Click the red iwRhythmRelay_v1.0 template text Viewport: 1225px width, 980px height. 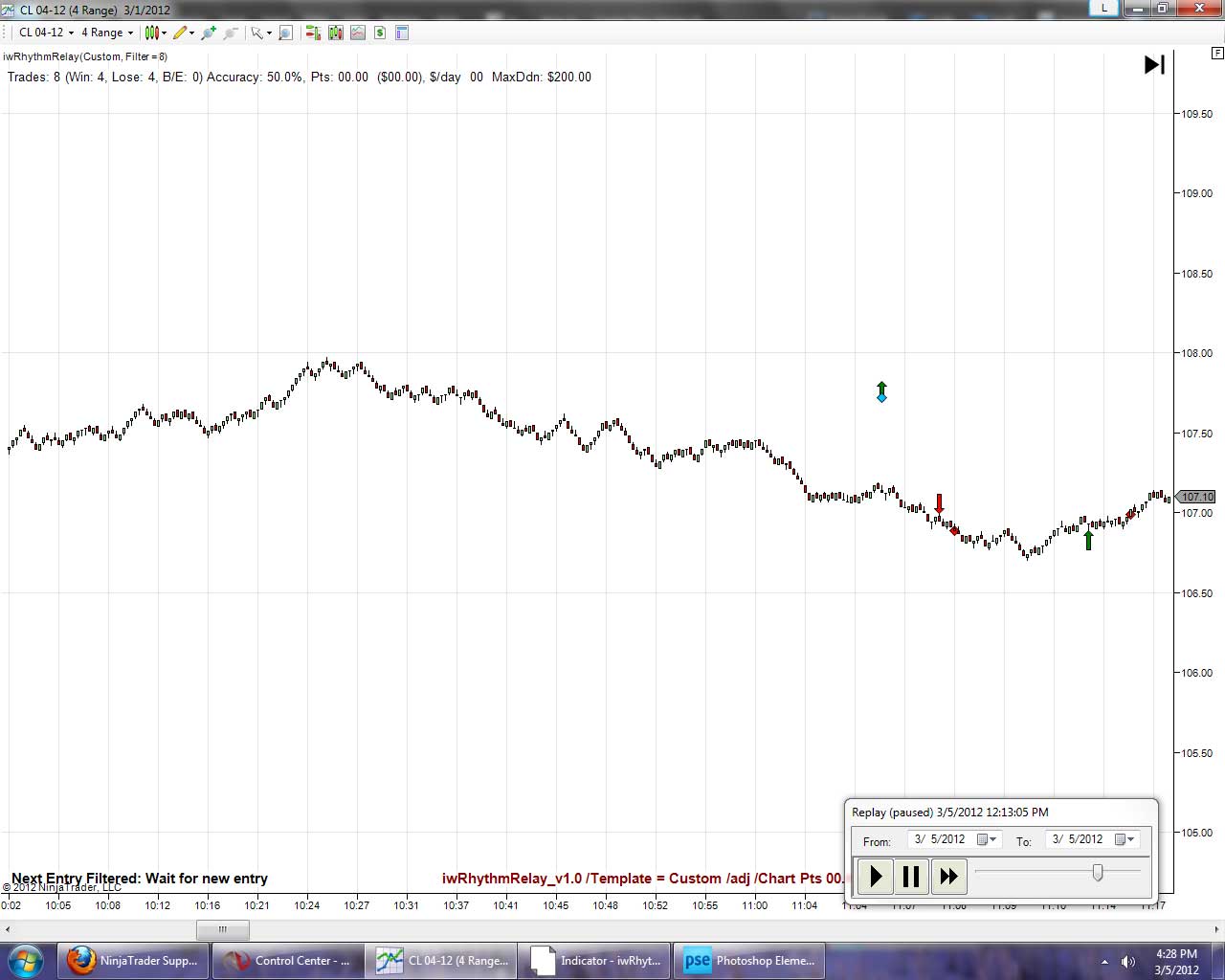(643, 879)
